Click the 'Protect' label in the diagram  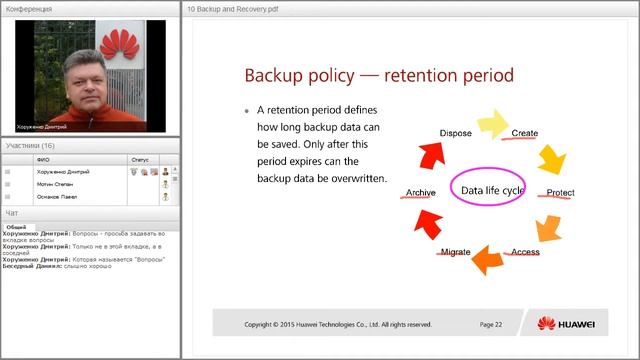pyautogui.click(x=560, y=193)
